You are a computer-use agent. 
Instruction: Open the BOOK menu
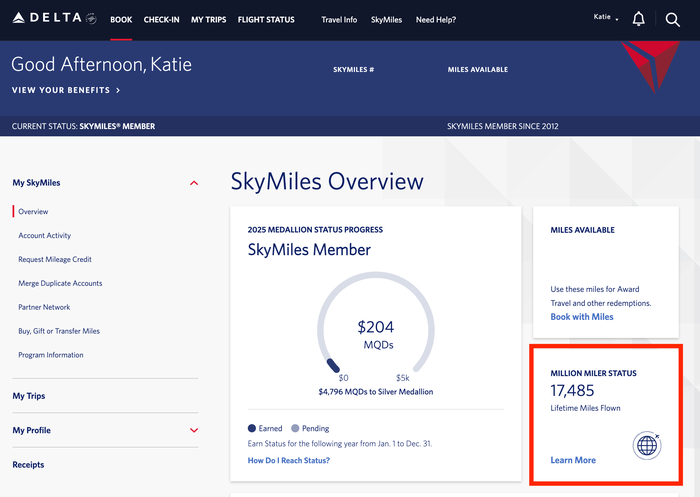[x=121, y=20]
